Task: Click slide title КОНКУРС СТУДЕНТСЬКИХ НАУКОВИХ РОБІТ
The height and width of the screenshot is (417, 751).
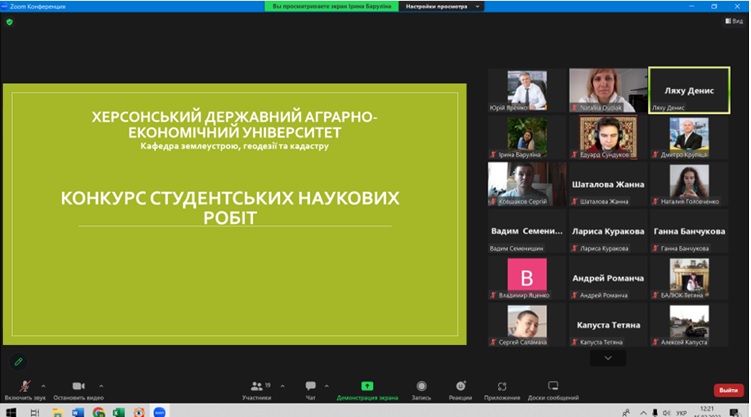Action: pos(230,208)
